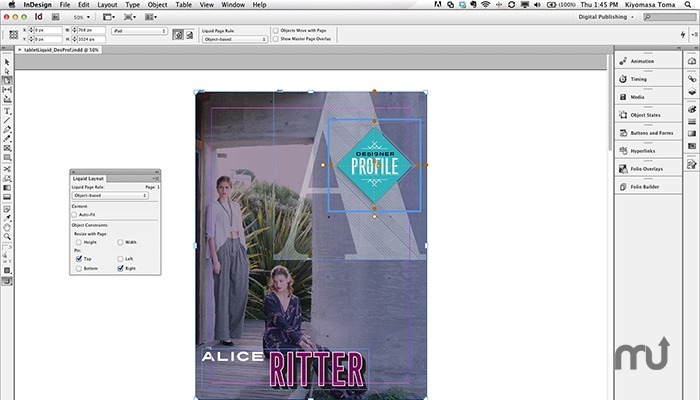Open the Folio Overlays panel
700x400 pixels.
(648, 169)
